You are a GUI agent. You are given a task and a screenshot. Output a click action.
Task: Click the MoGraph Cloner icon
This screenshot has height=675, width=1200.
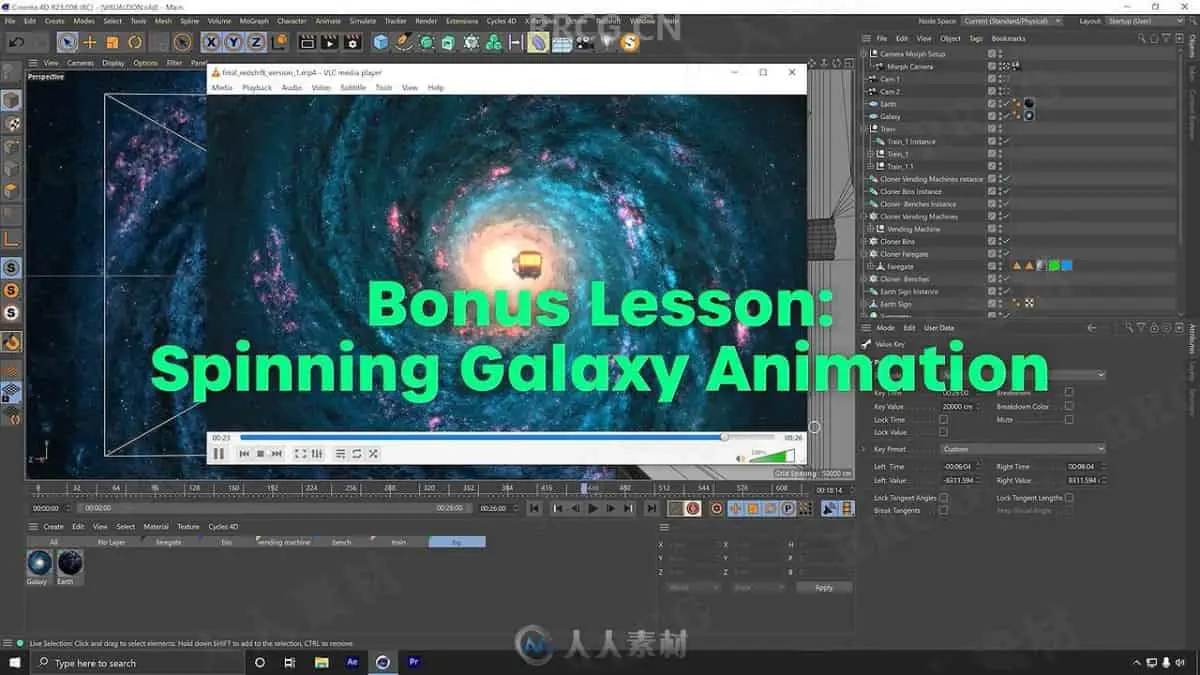point(471,42)
